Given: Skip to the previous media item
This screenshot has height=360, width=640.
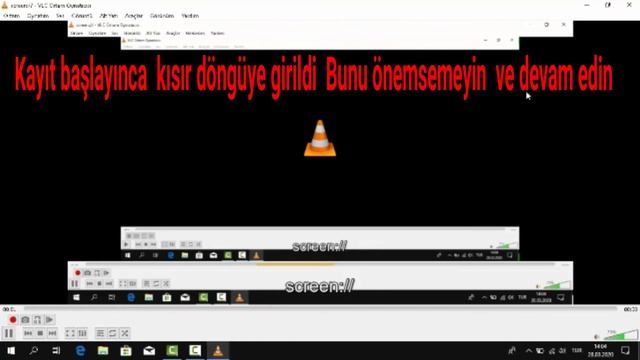Looking at the screenshot, I should click(28, 333).
